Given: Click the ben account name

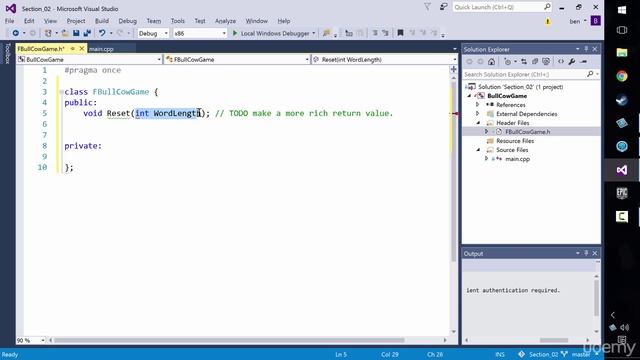Looking at the screenshot, I should click(x=575, y=21).
